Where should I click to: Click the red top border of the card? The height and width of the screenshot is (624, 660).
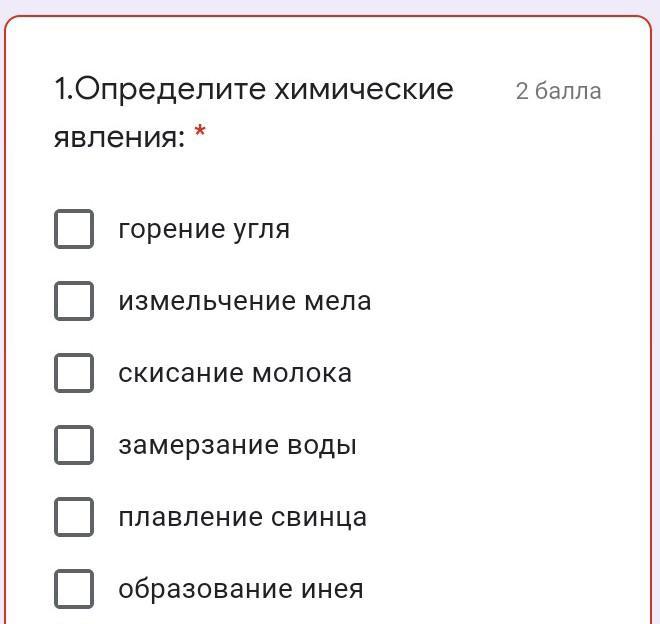[x=330, y=16]
